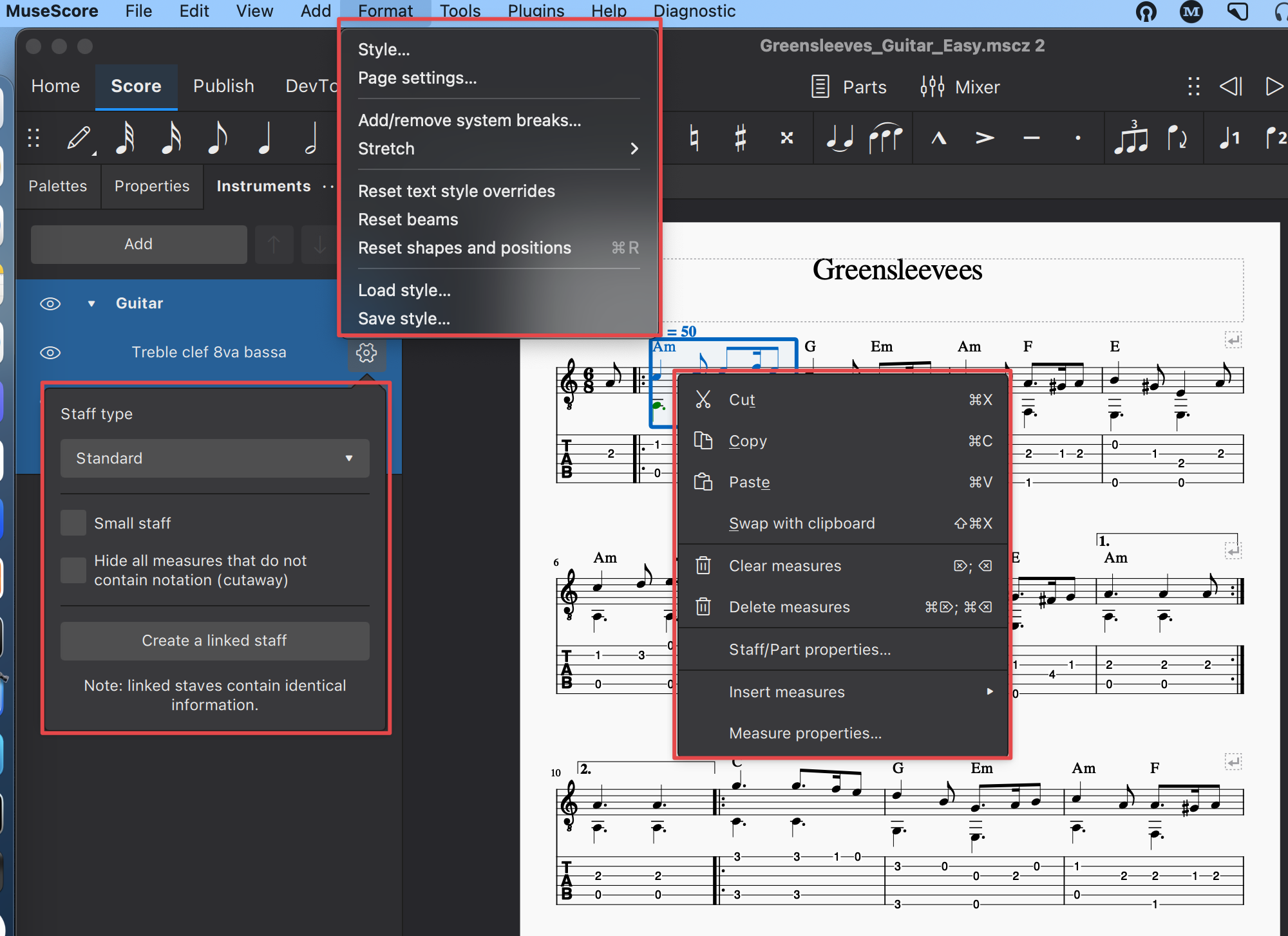Click Create a linked staff
The width and height of the screenshot is (1288, 936).
click(x=215, y=641)
